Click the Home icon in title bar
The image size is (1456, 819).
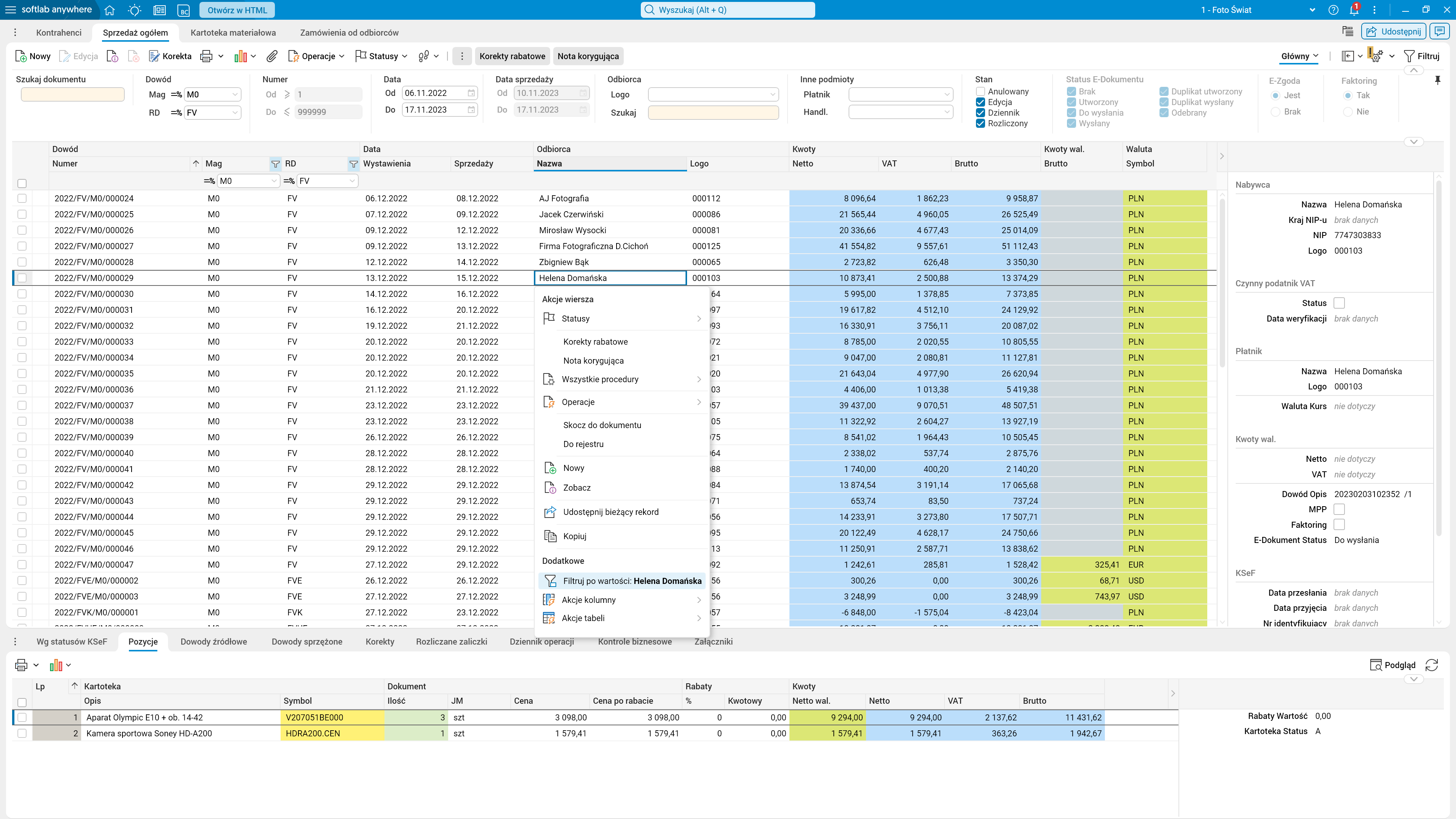[x=110, y=10]
